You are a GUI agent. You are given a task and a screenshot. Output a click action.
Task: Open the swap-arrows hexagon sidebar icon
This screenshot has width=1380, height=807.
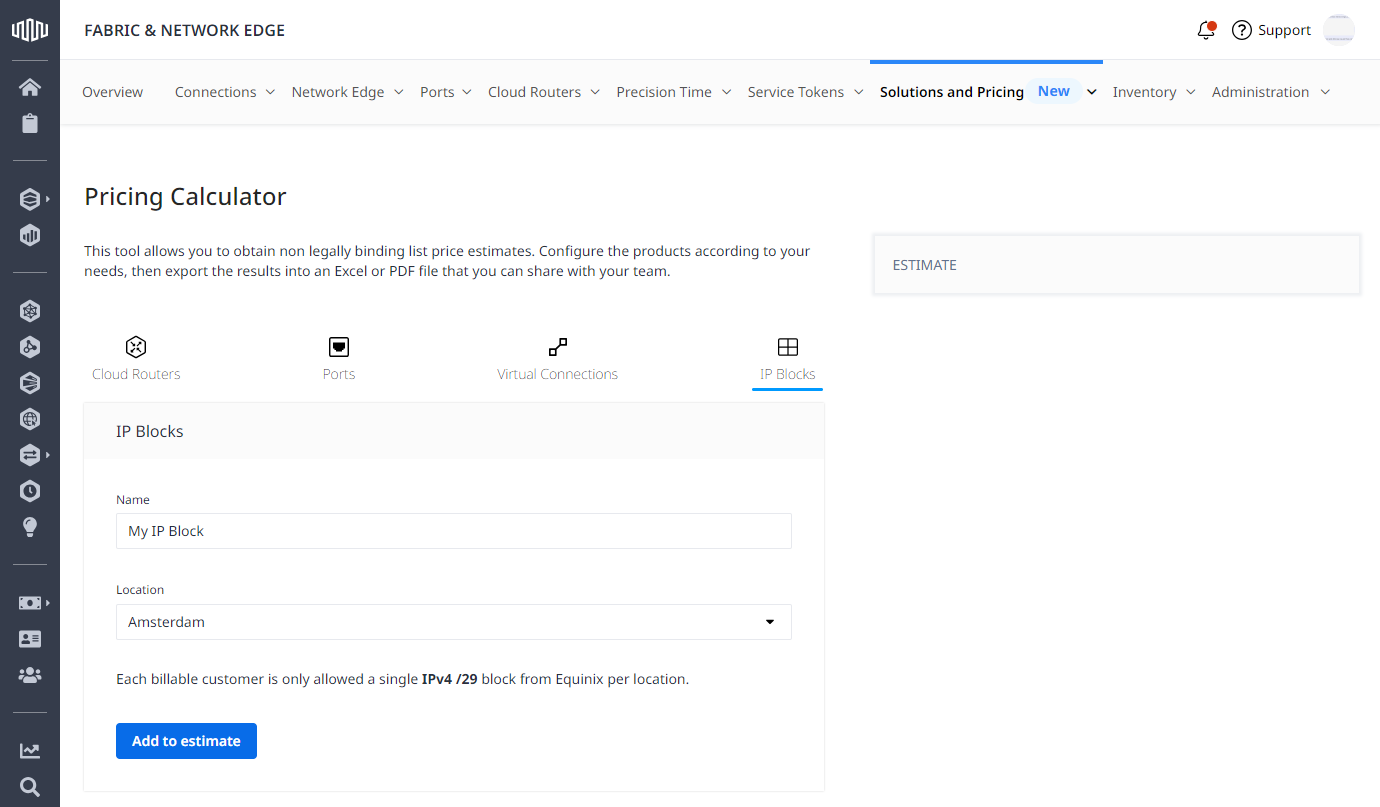click(x=30, y=455)
